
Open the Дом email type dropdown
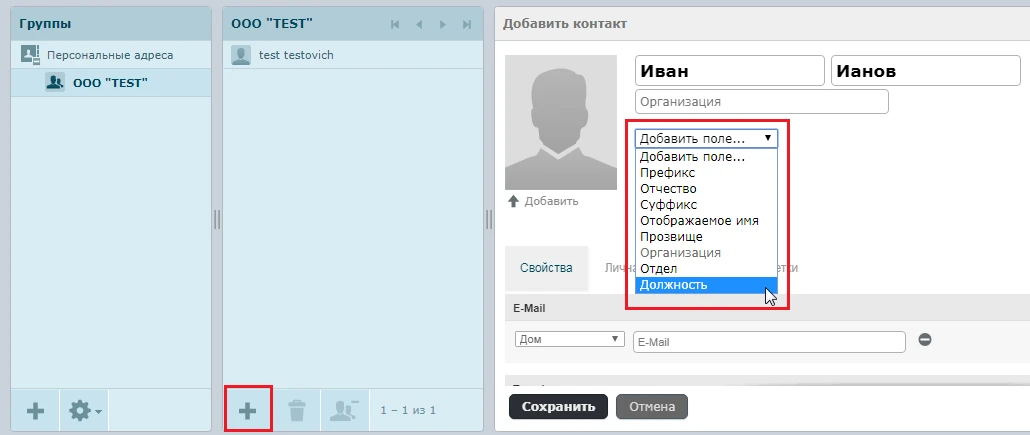click(x=569, y=340)
